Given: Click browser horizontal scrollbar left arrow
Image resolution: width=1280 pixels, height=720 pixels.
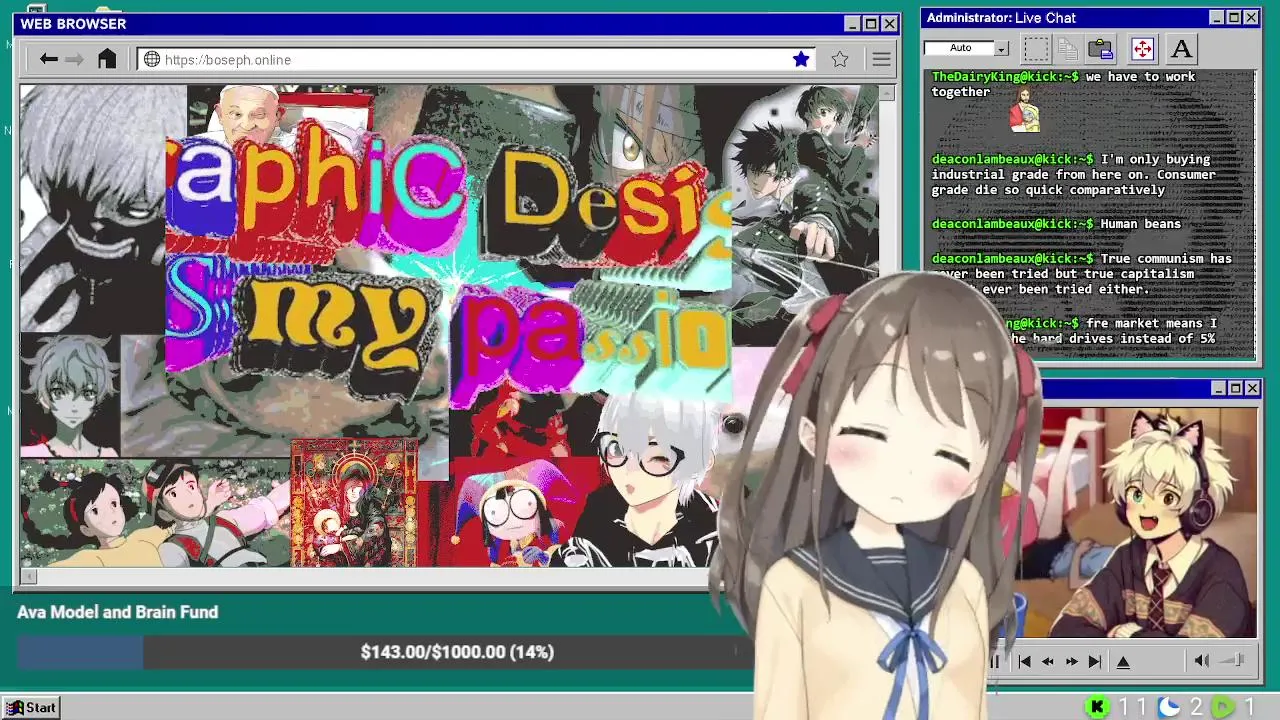Looking at the screenshot, I should tap(28, 576).
